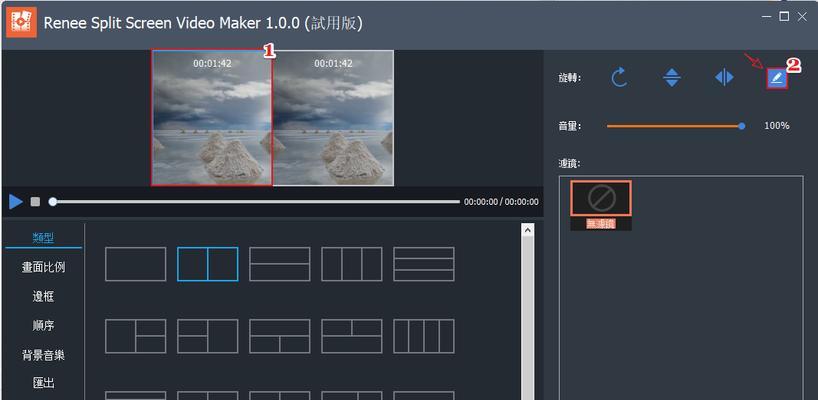The width and height of the screenshot is (818, 400).
Task: Select the right video pane
Action: [x=333, y=118]
